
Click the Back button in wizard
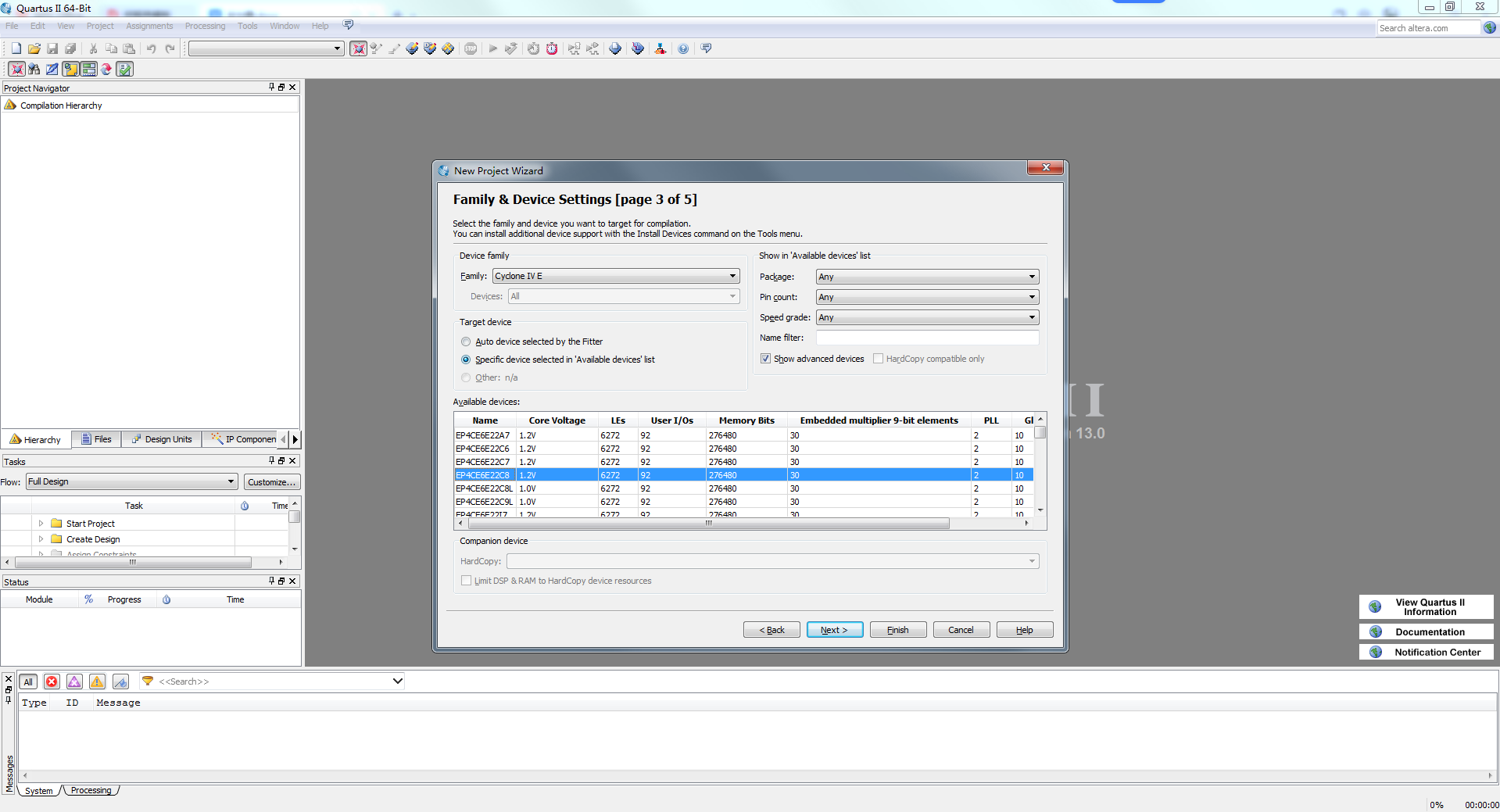[x=771, y=630]
